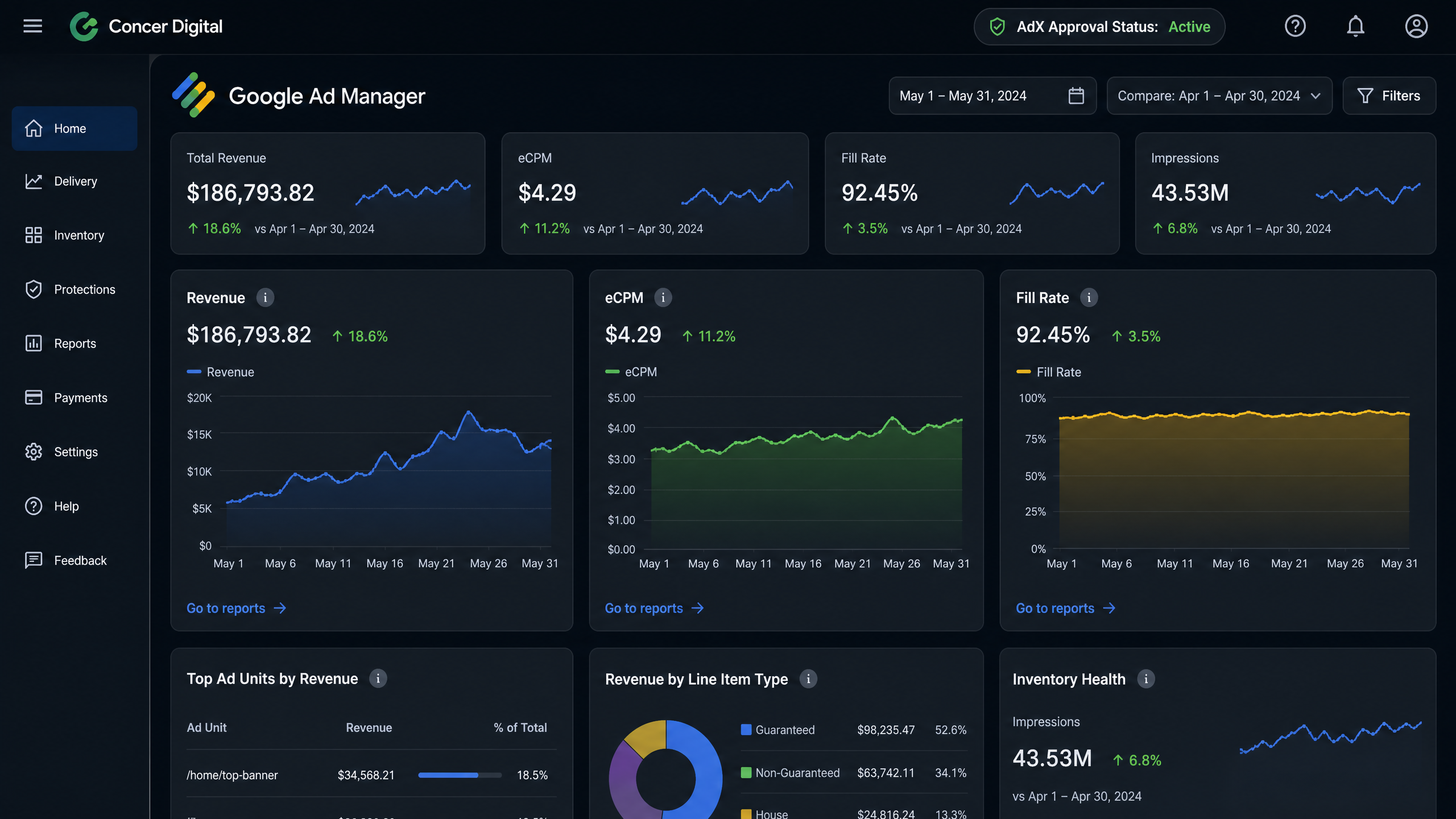This screenshot has height=819, width=1456.
Task: Click the Reports bar chart icon in sidebar
Action: coord(34,343)
